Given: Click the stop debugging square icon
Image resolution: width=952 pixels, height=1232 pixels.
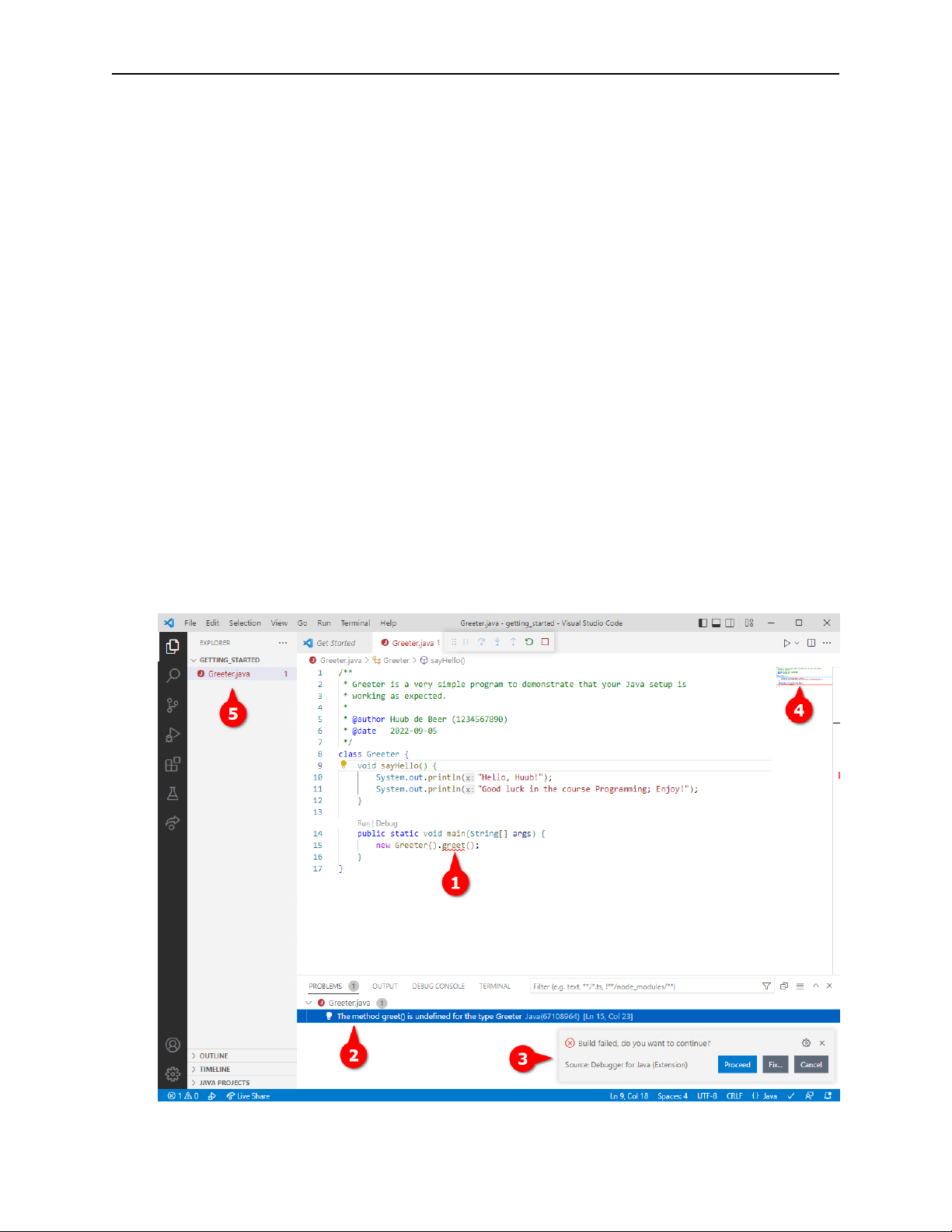Looking at the screenshot, I should click(x=546, y=642).
